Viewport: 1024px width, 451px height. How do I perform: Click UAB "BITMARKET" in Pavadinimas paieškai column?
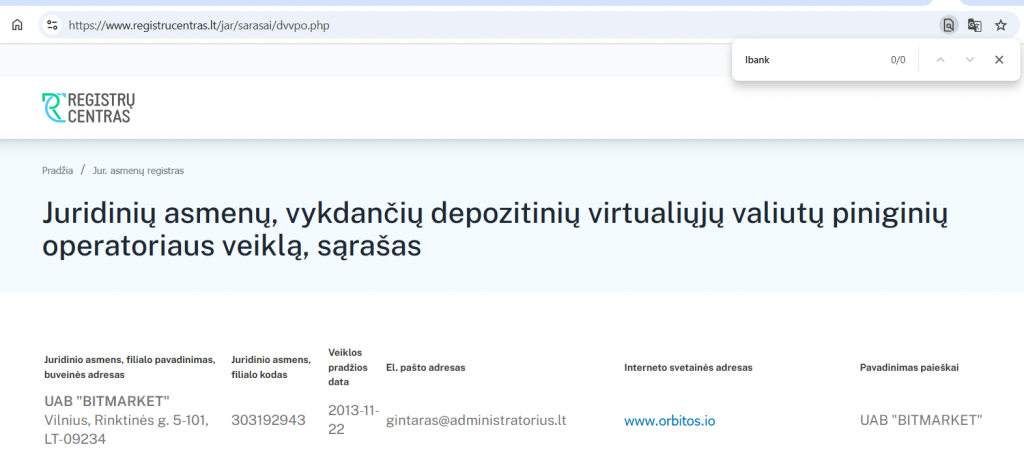tap(921, 420)
